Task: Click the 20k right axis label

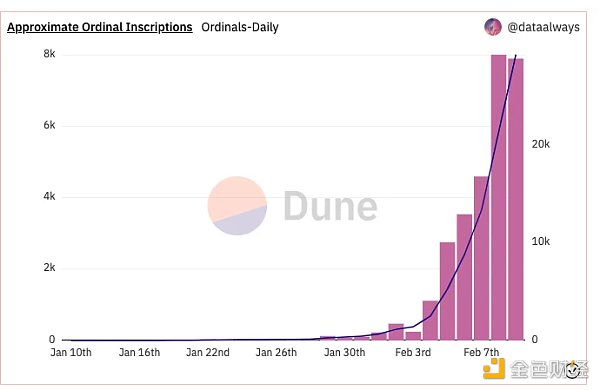Action: 541,144
